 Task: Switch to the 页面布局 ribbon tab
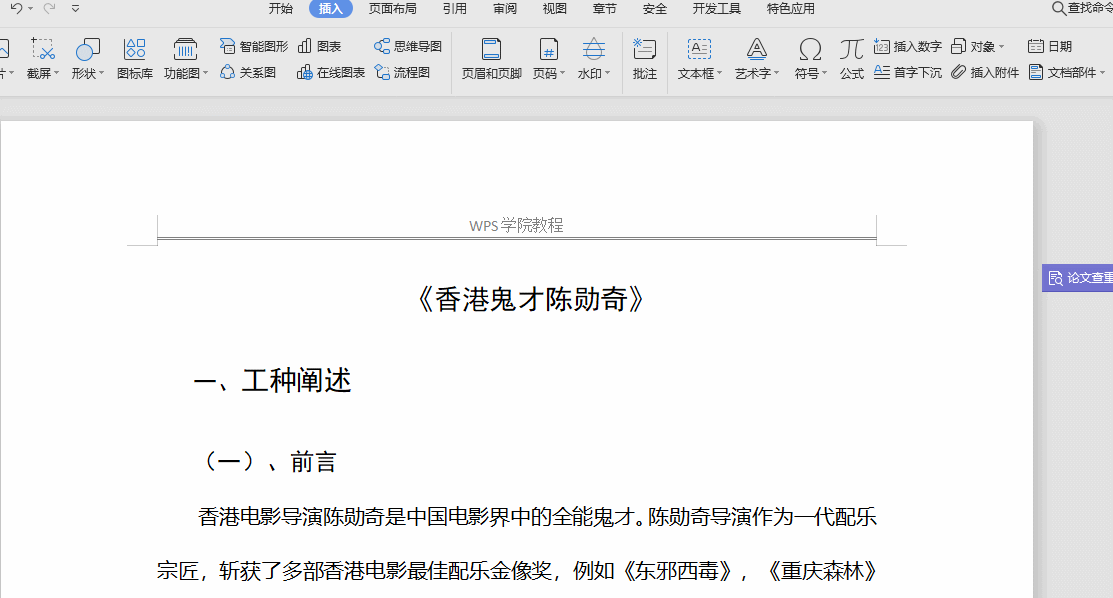pos(392,8)
